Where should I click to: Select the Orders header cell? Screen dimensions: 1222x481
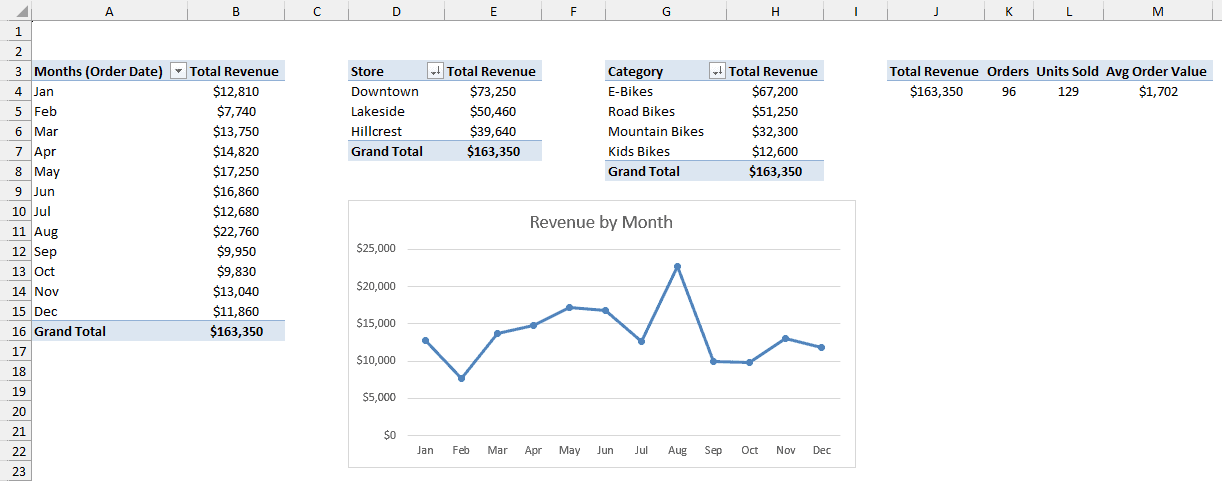1008,71
